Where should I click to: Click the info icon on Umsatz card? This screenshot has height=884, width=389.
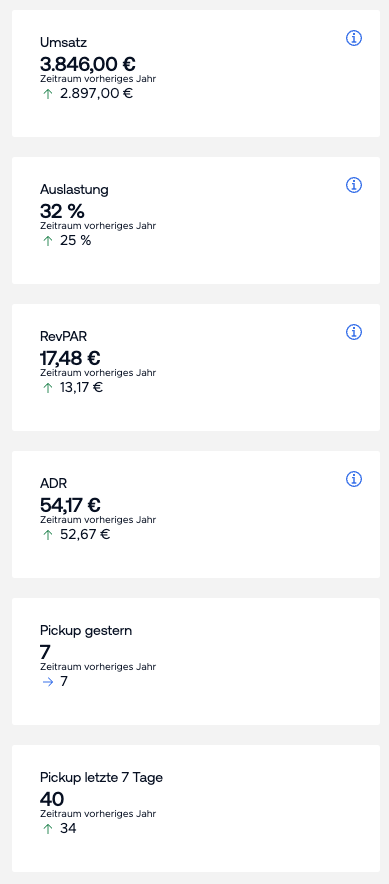tap(353, 38)
